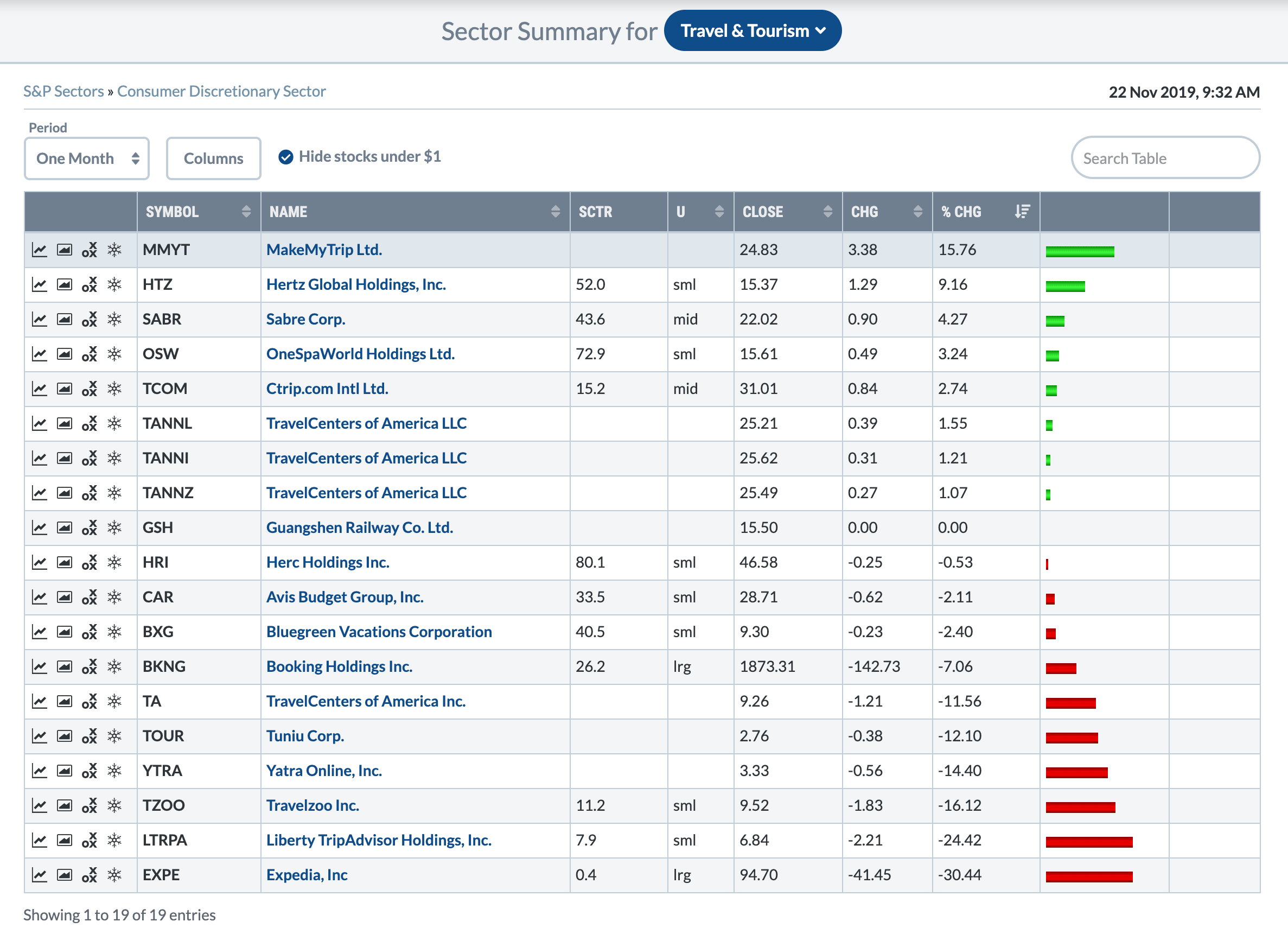This screenshot has height=928, width=1288.
Task: Open the Columns selector
Action: (x=213, y=158)
